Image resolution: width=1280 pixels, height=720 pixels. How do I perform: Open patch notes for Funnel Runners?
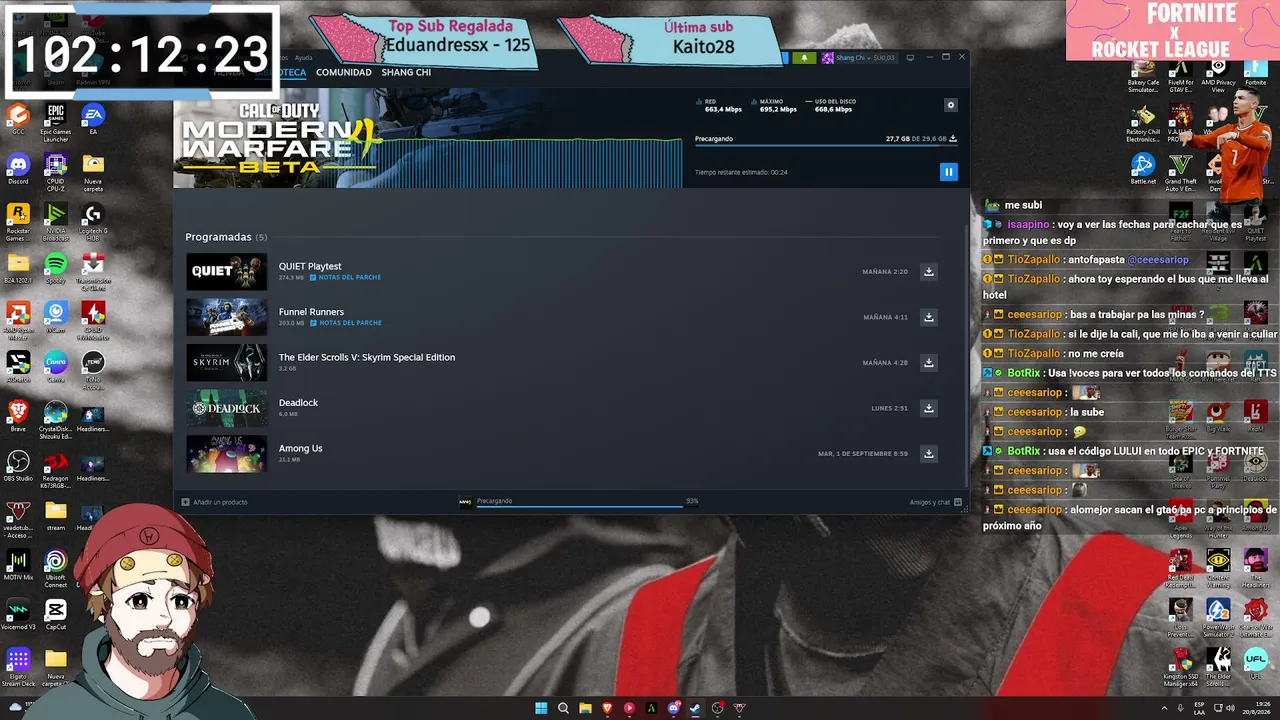coord(345,323)
